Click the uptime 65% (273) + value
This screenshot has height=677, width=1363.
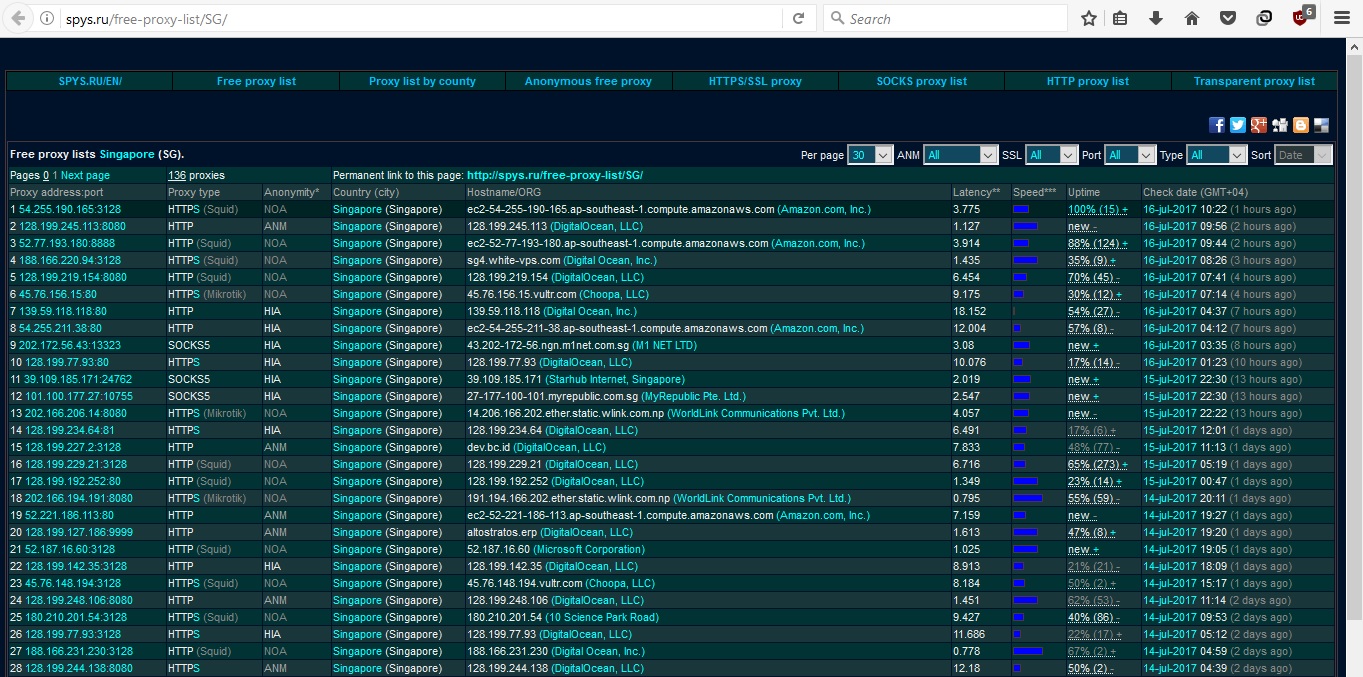[1097, 464]
